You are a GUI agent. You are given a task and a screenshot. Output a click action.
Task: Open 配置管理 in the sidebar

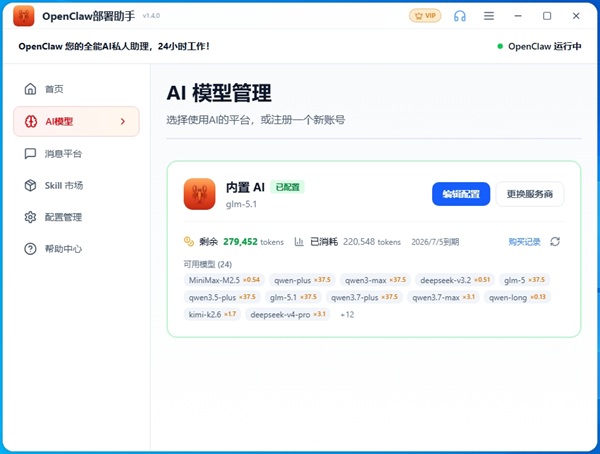(x=77, y=217)
